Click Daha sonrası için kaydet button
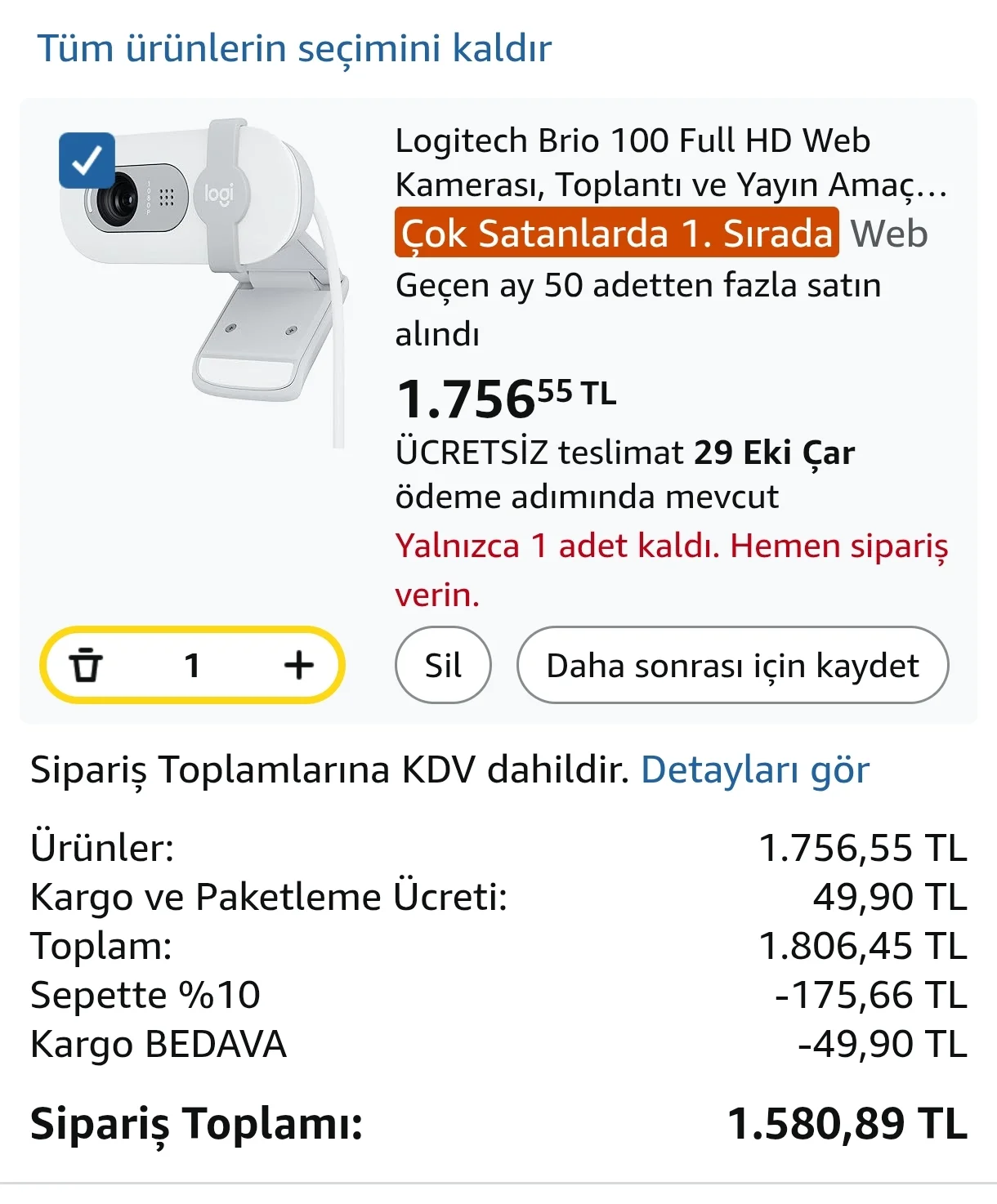997x1204 pixels. click(732, 665)
